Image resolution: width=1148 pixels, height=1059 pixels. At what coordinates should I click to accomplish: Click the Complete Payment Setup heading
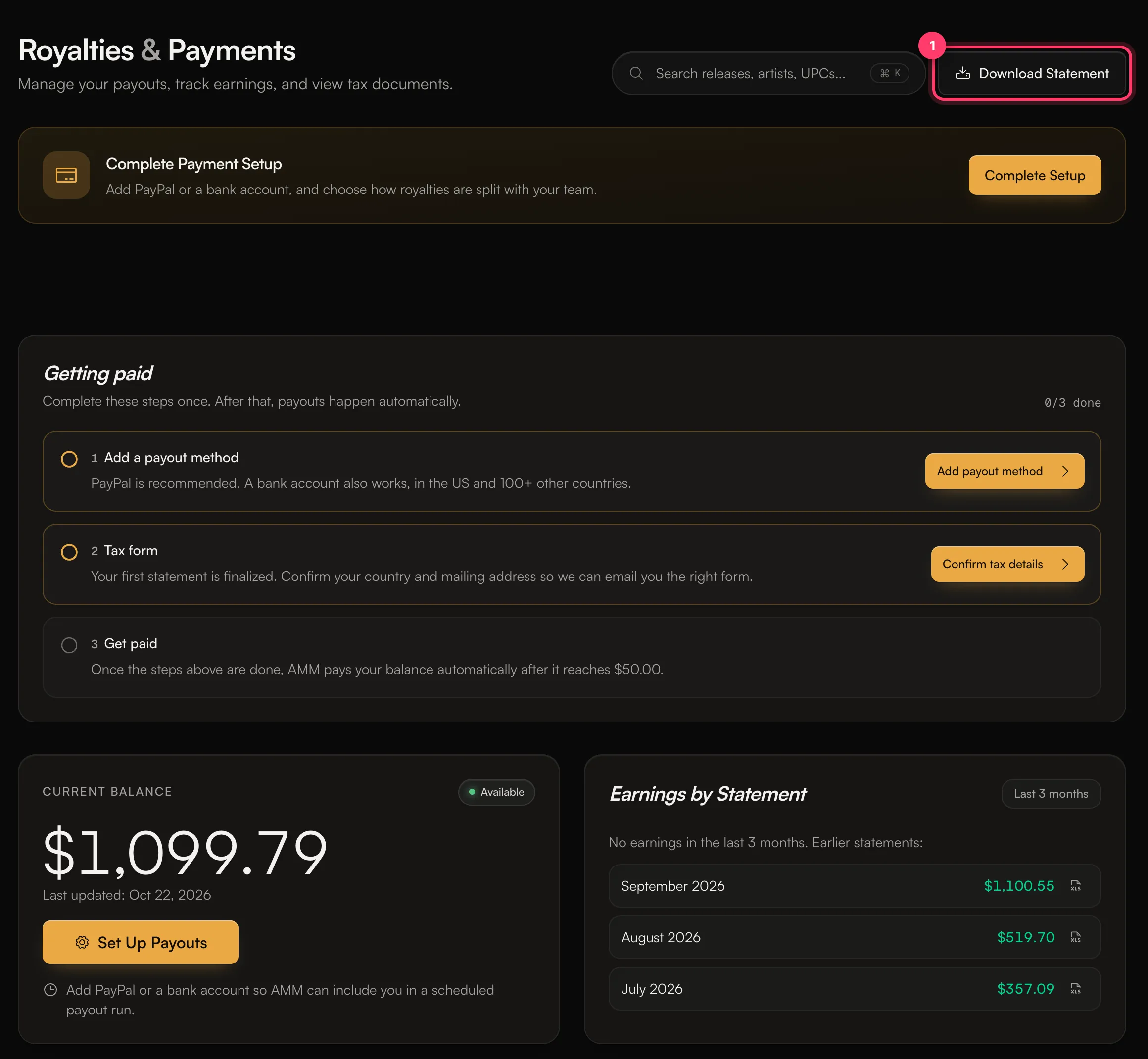(193, 164)
